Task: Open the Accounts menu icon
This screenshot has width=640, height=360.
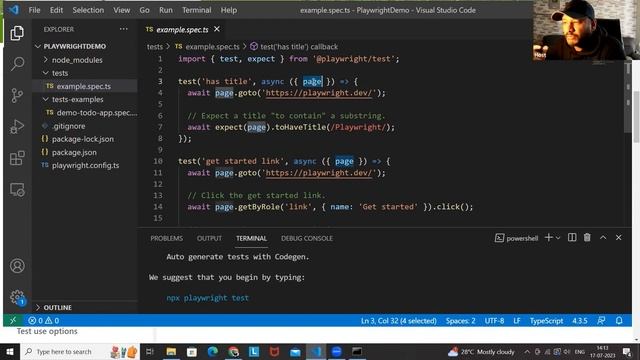Action: click(x=17, y=266)
